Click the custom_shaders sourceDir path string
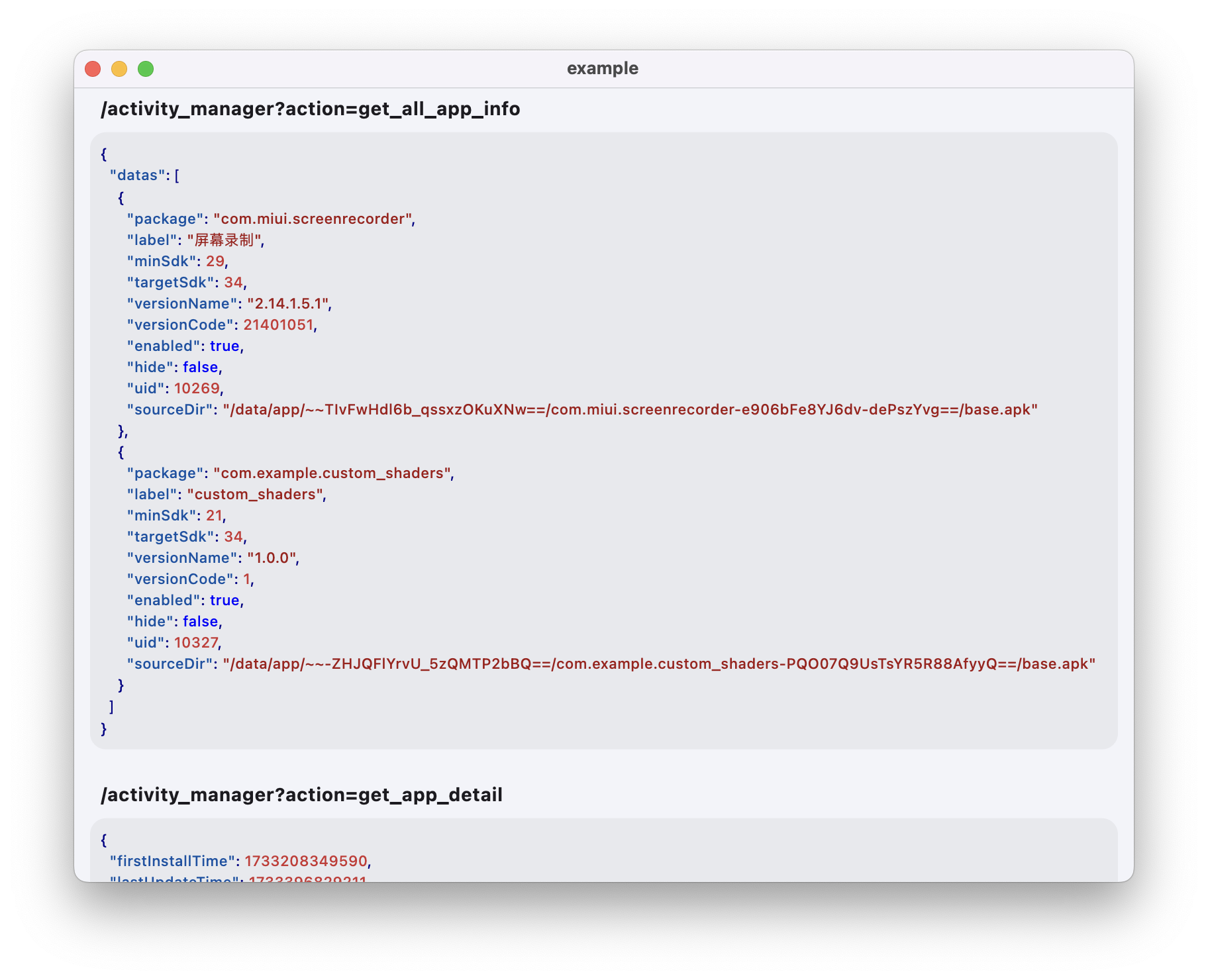Image resolution: width=1208 pixels, height=980 pixels. (659, 664)
